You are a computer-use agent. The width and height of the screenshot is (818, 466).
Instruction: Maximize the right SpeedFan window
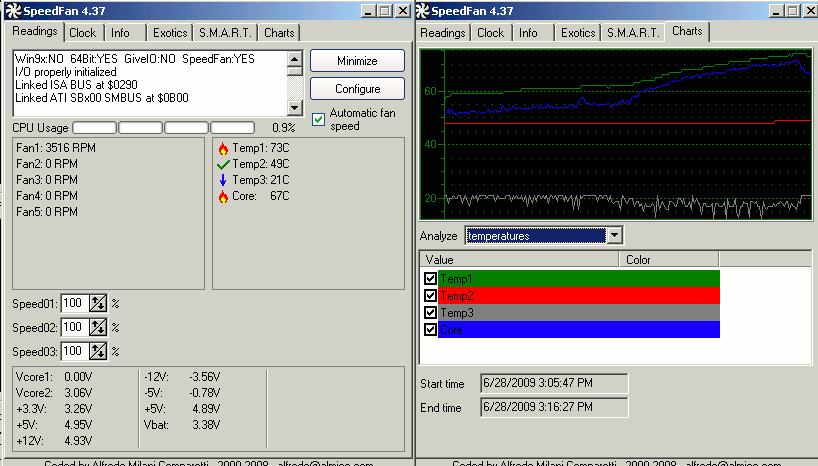click(x=793, y=11)
